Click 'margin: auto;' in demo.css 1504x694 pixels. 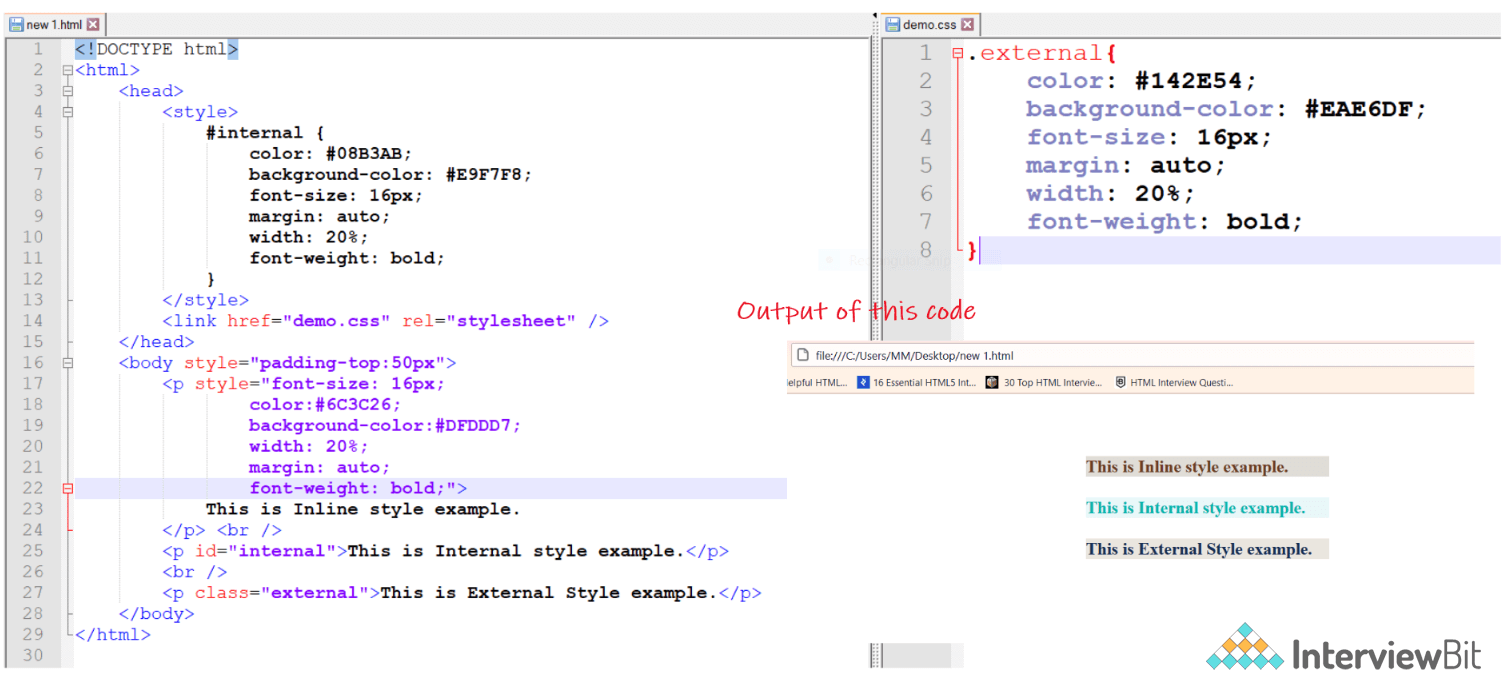(1126, 165)
